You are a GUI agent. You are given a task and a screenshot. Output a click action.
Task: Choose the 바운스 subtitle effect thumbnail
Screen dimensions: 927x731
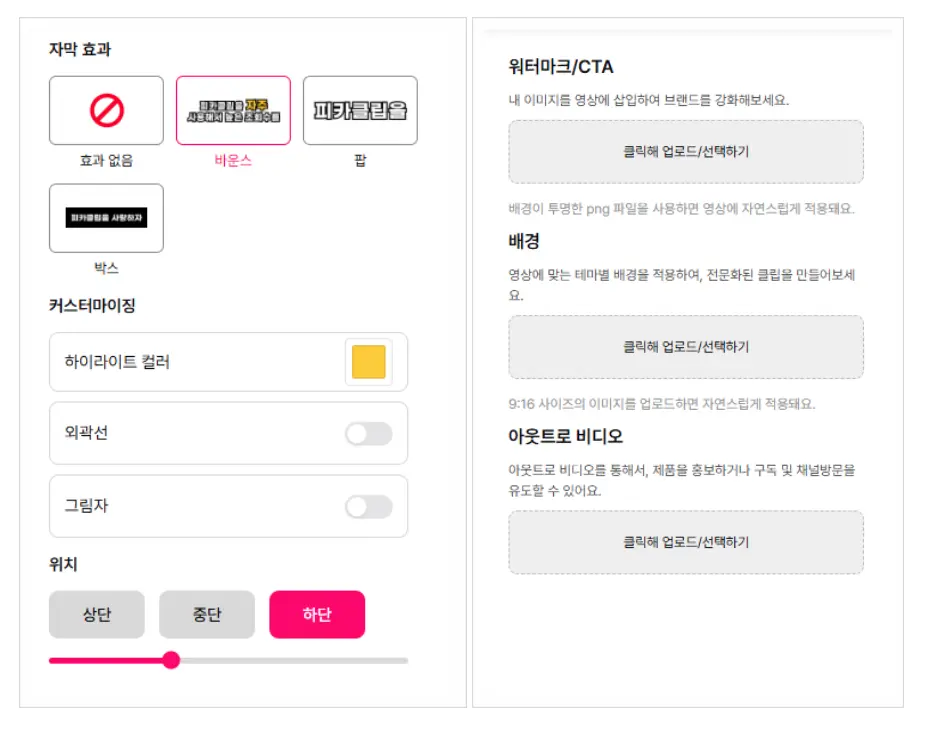(233, 111)
